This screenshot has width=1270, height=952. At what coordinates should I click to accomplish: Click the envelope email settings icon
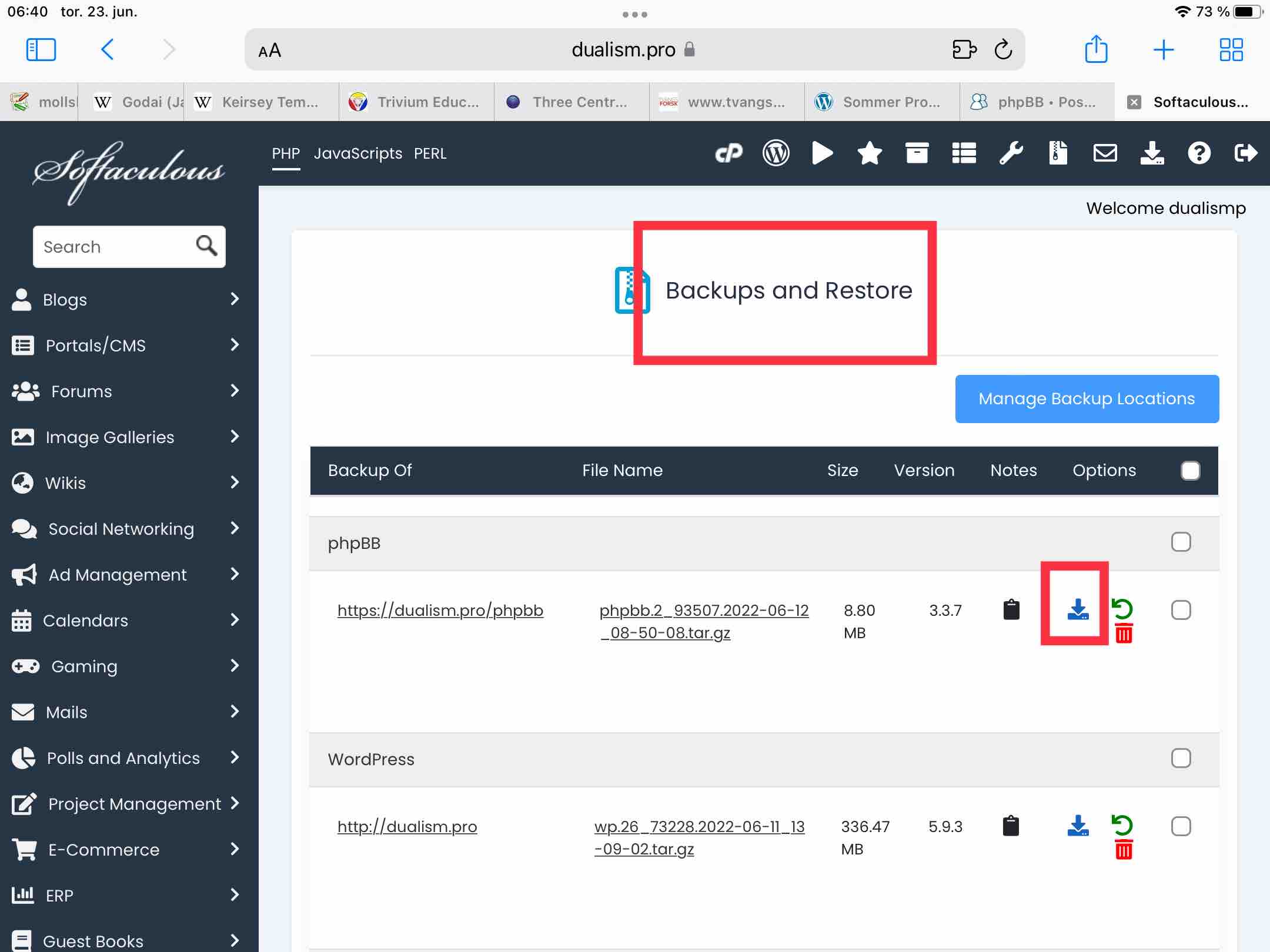coord(1105,153)
